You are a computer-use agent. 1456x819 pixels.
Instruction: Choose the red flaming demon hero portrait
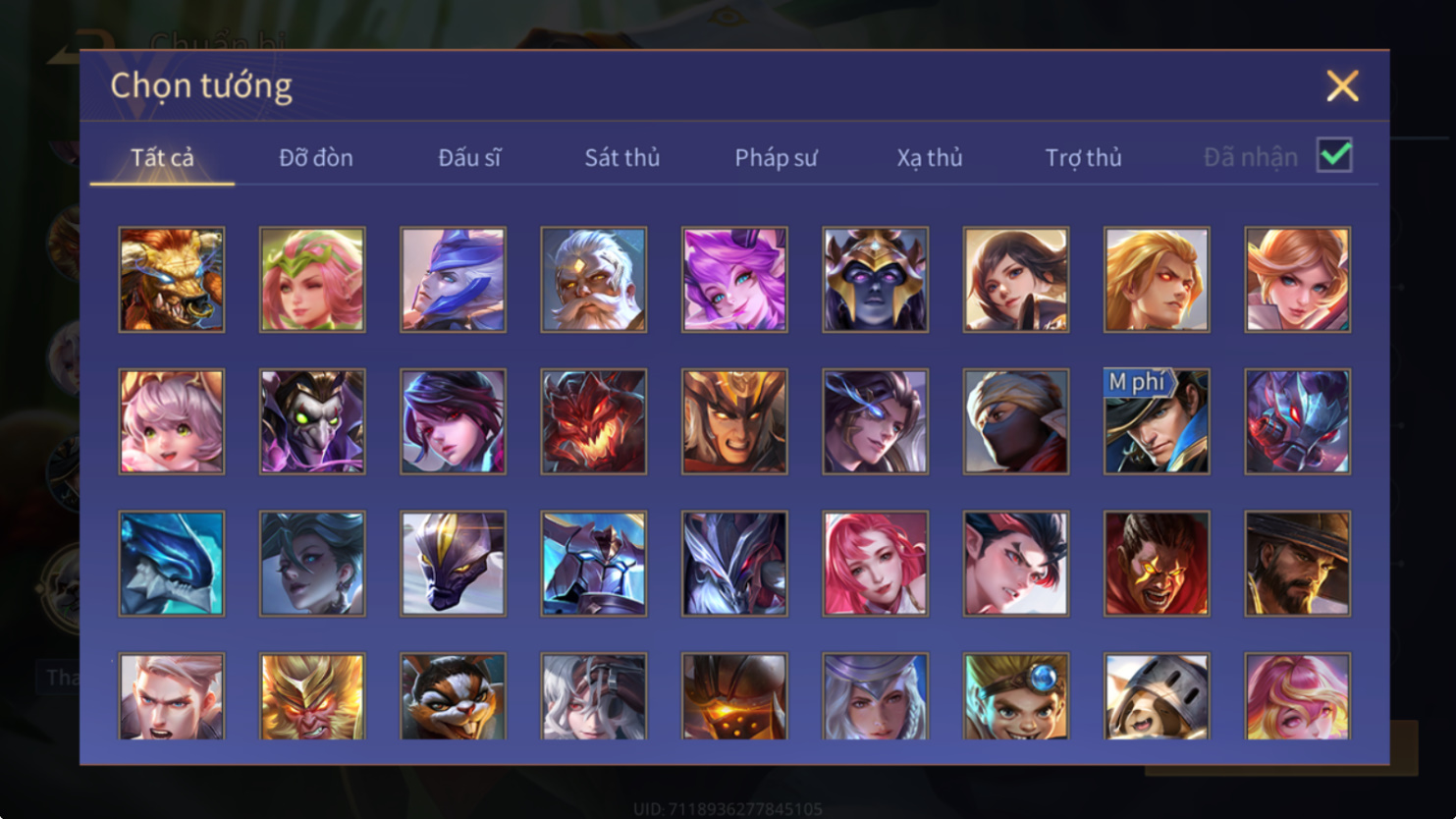click(594, 422)
